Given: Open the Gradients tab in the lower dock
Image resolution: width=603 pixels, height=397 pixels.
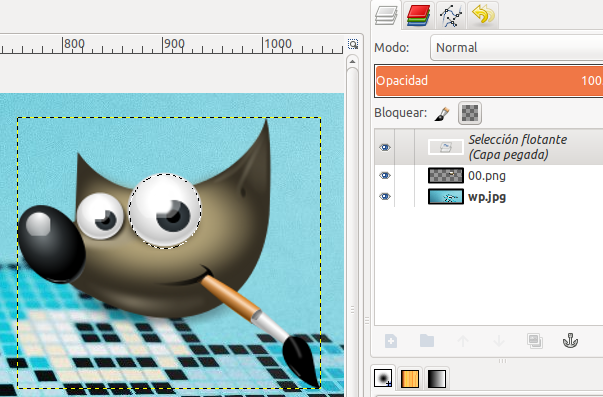Looking at the screenshot, I should 437,378.
